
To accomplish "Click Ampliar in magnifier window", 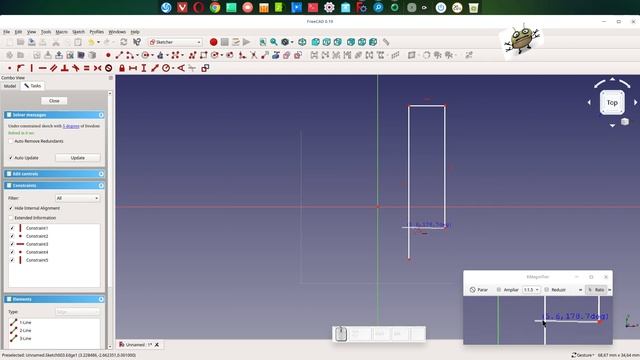I will click(x=507, y=289).
